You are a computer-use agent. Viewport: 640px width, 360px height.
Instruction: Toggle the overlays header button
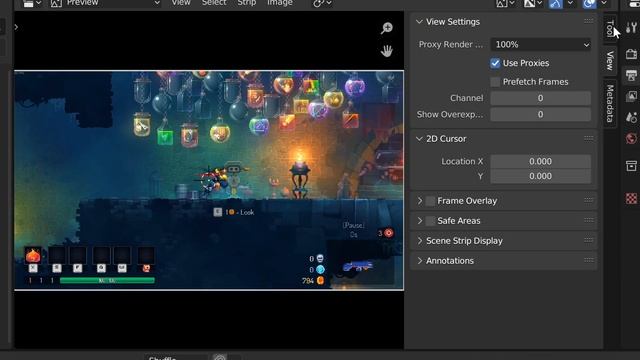pos(589,3)
